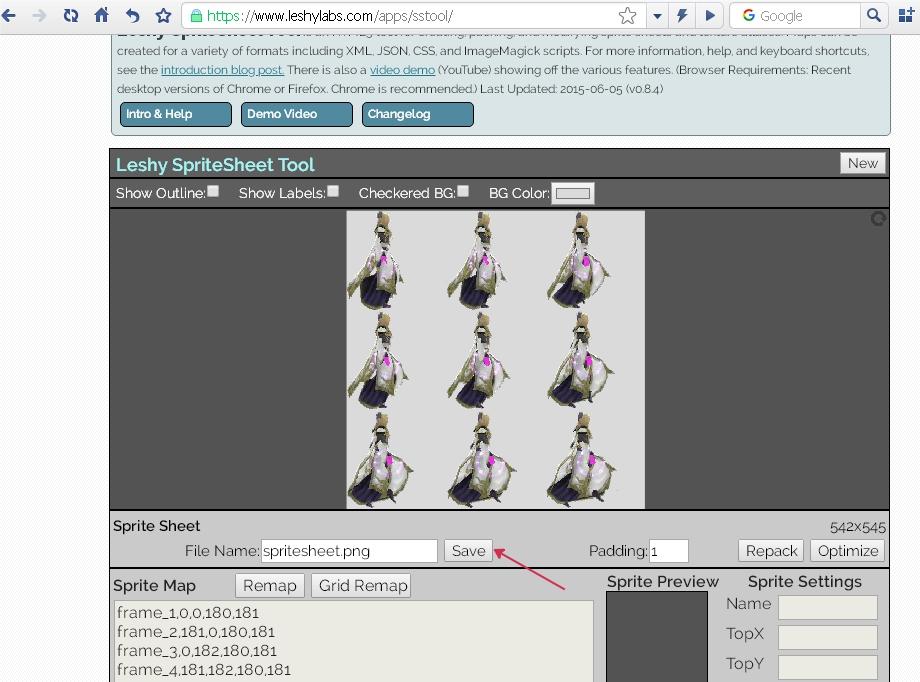This screenshot has width=920, height=682.
Task: Click the File Name text field
Action: point(349,551)
